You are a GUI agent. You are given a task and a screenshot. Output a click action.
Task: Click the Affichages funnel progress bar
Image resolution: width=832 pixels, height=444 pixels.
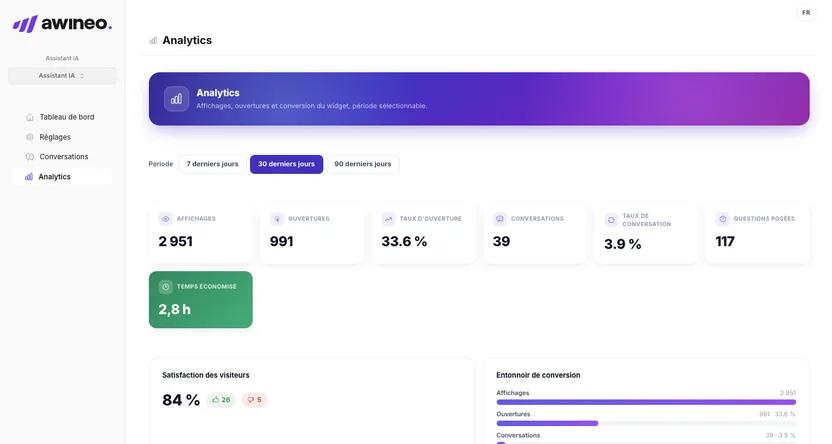point(646,402)
